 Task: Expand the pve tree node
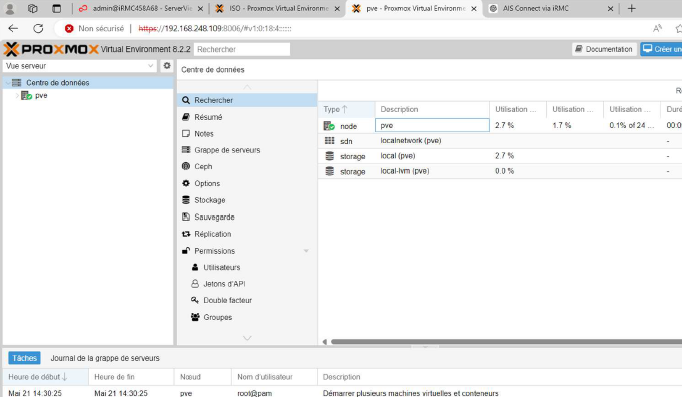click(17, 96)
